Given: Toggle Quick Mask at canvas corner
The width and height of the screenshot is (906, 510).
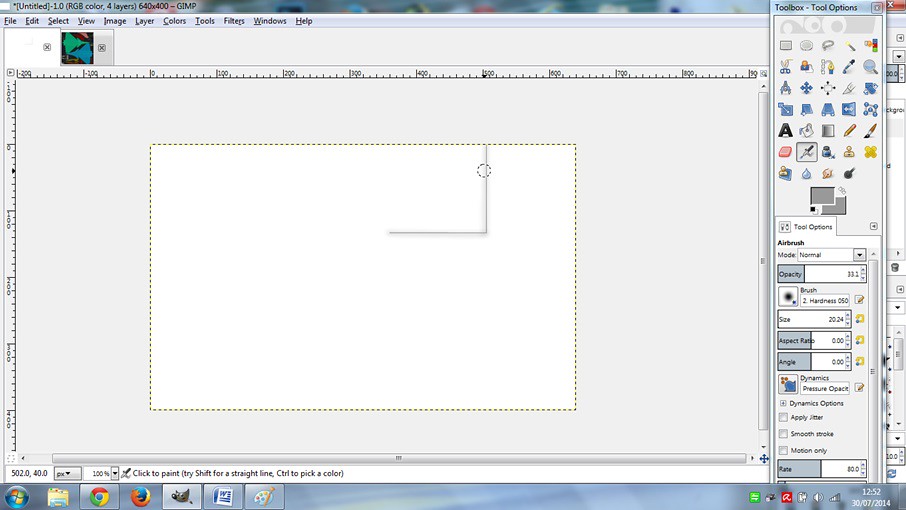Looking at the screenshot, I should (10, 458).
